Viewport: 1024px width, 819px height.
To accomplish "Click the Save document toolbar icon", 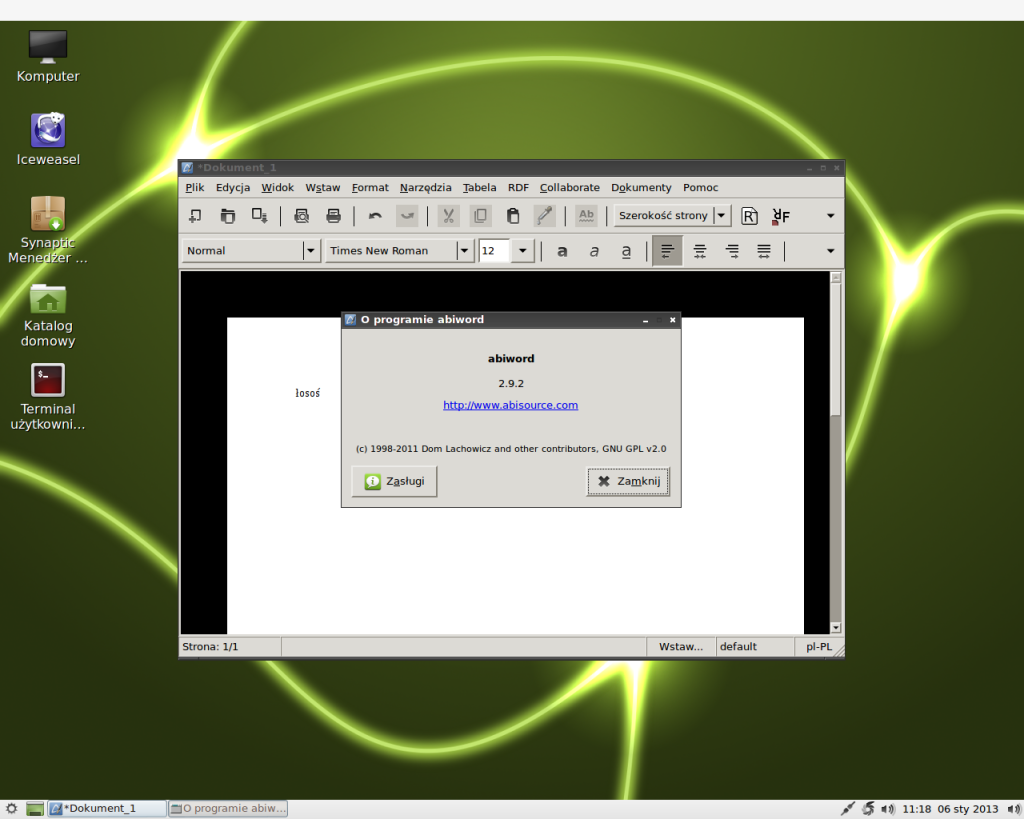I will click(x=259, y=216).
